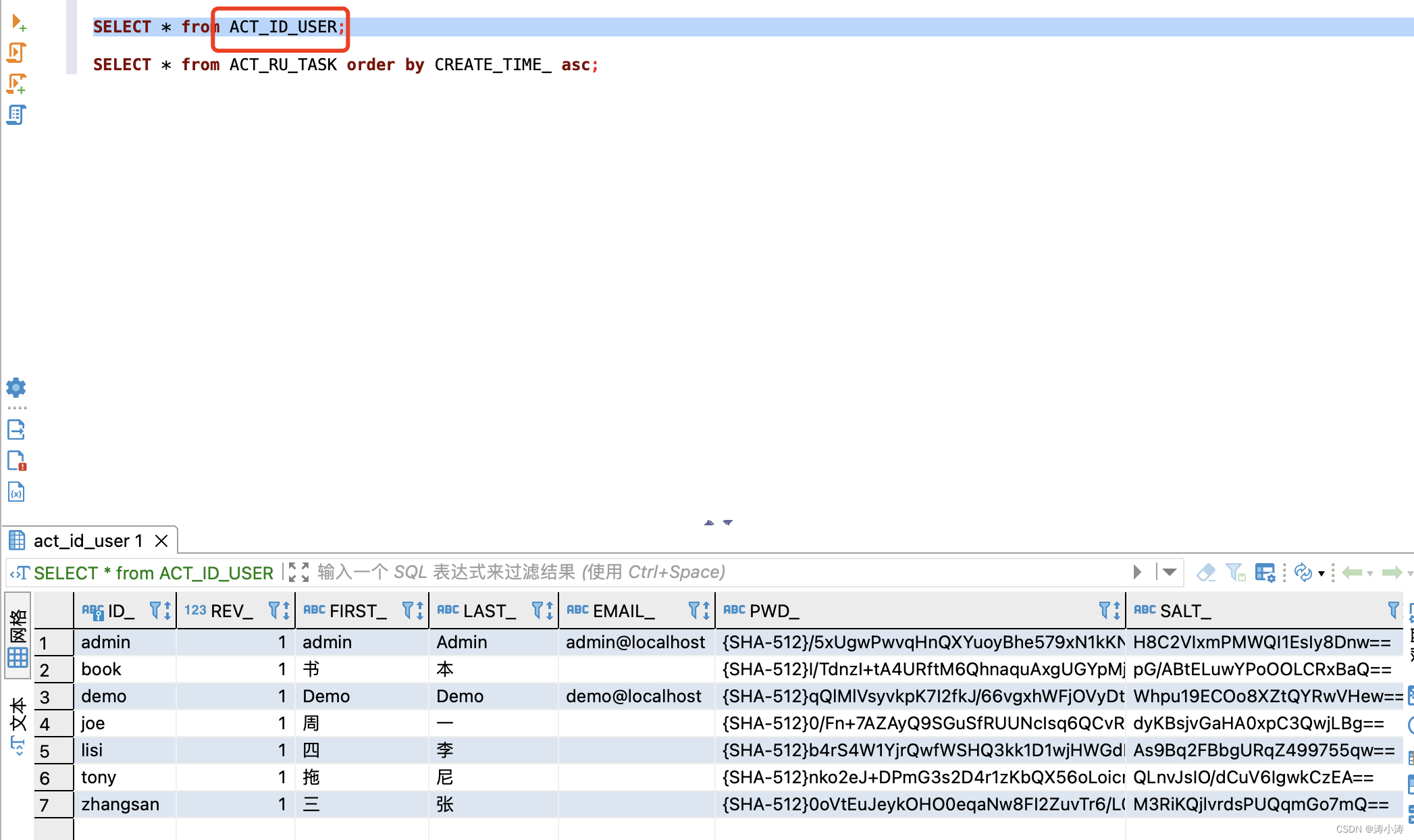
Task: Open custom filters configuration icon
Action: [1265, 573]
